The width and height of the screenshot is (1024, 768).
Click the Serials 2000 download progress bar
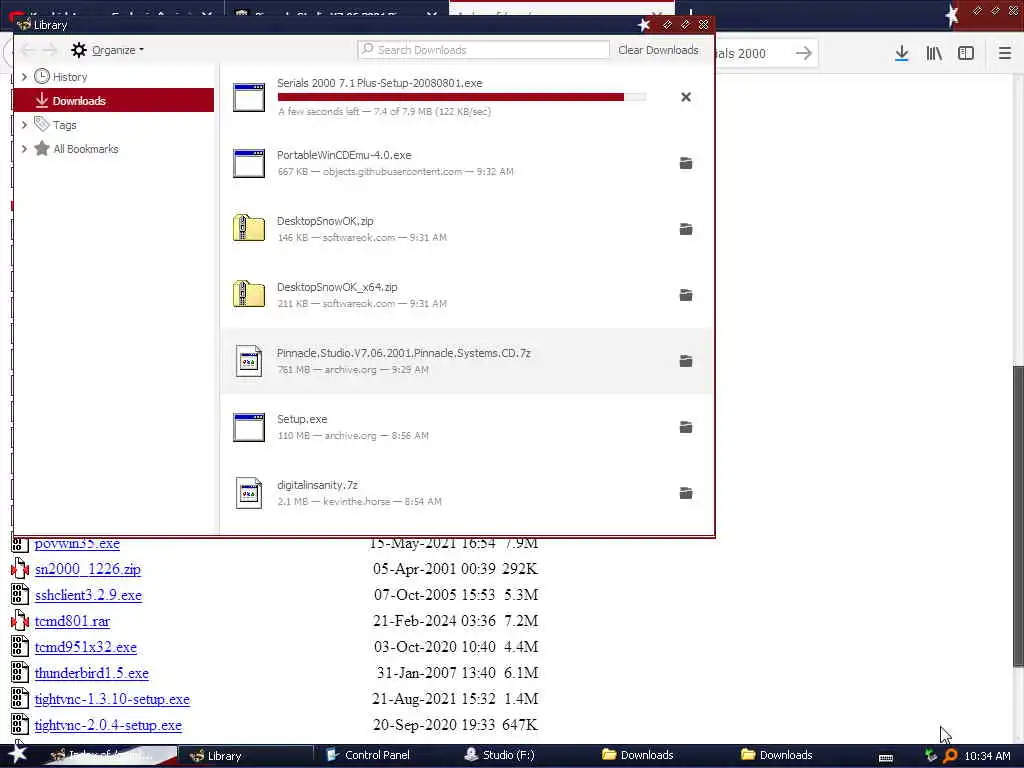462,97
